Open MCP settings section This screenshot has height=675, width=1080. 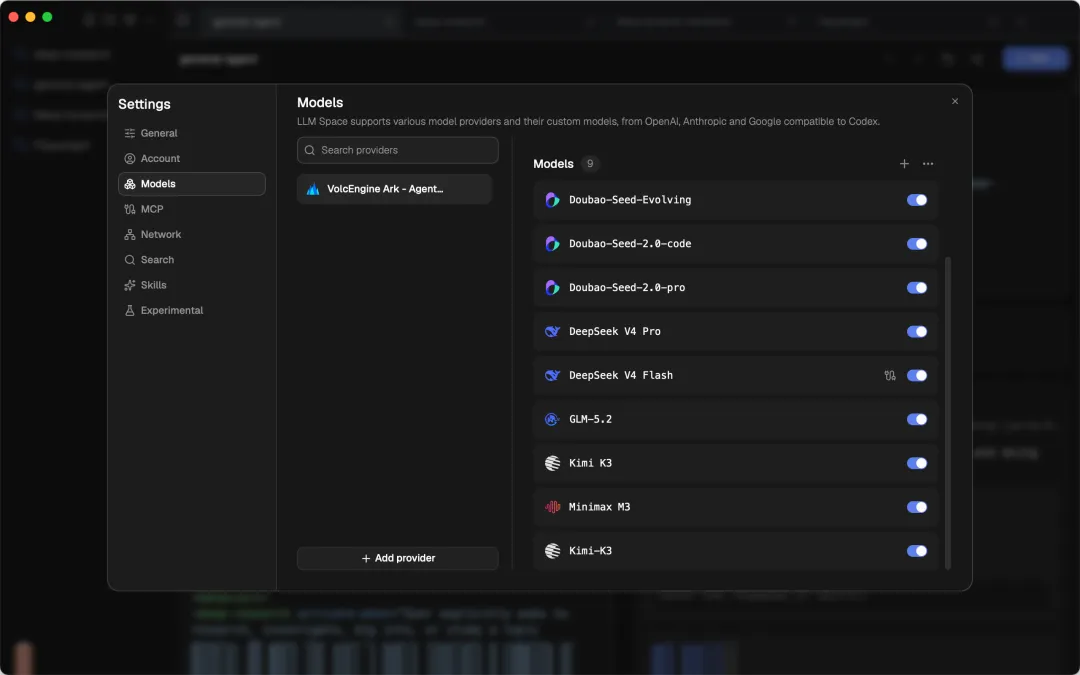pos(191,209)
